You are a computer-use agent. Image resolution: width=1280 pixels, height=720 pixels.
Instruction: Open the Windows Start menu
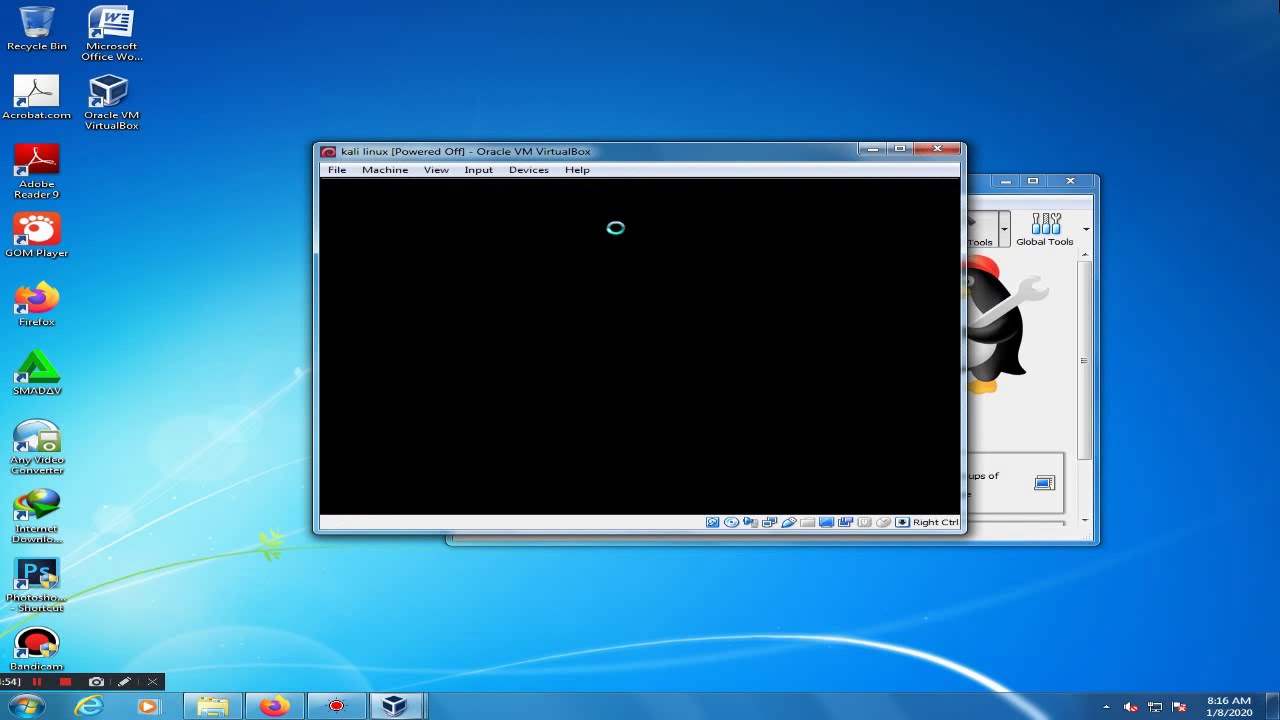(27, 707)
